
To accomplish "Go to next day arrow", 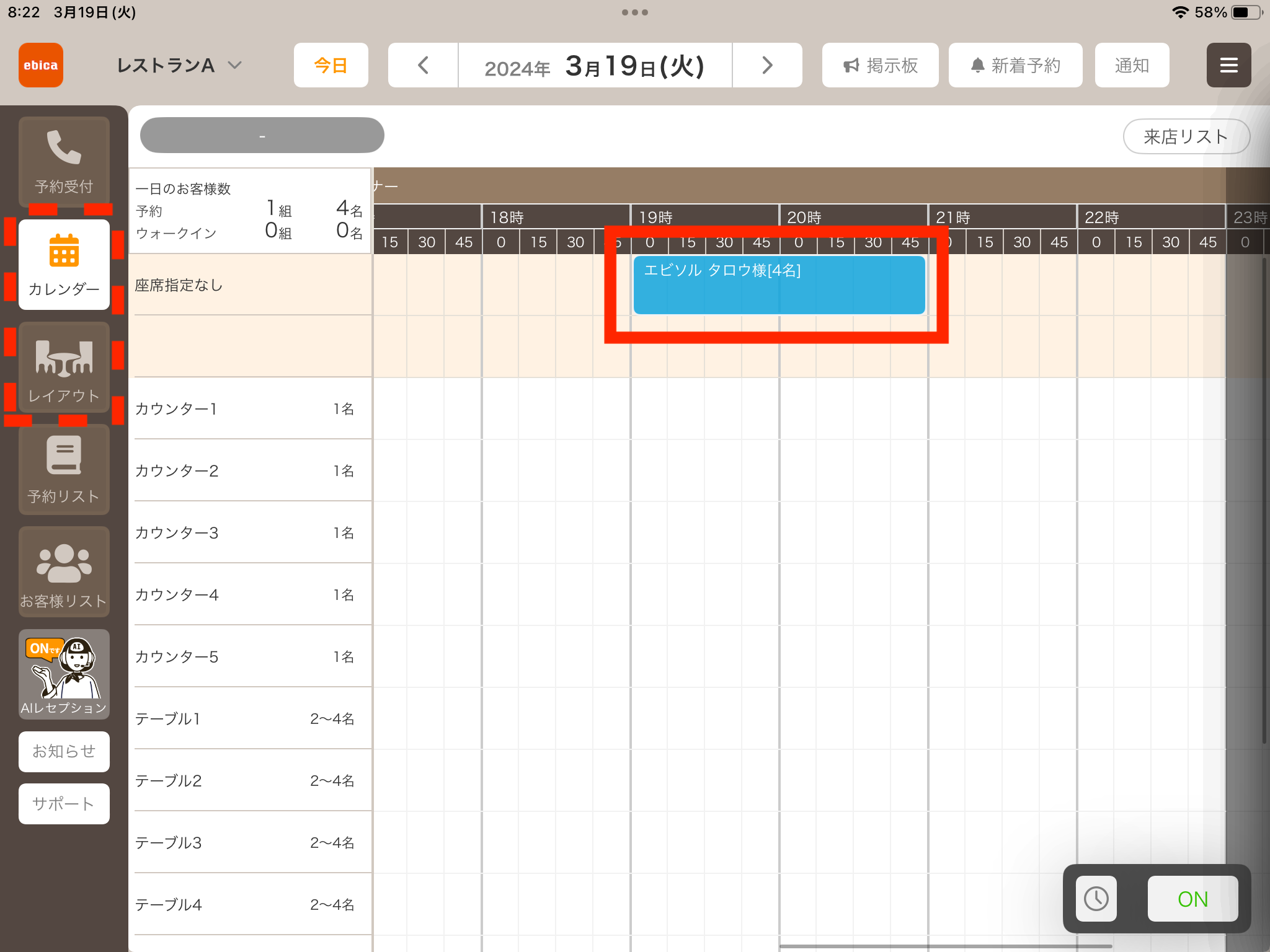I will [x=767, y=65].
